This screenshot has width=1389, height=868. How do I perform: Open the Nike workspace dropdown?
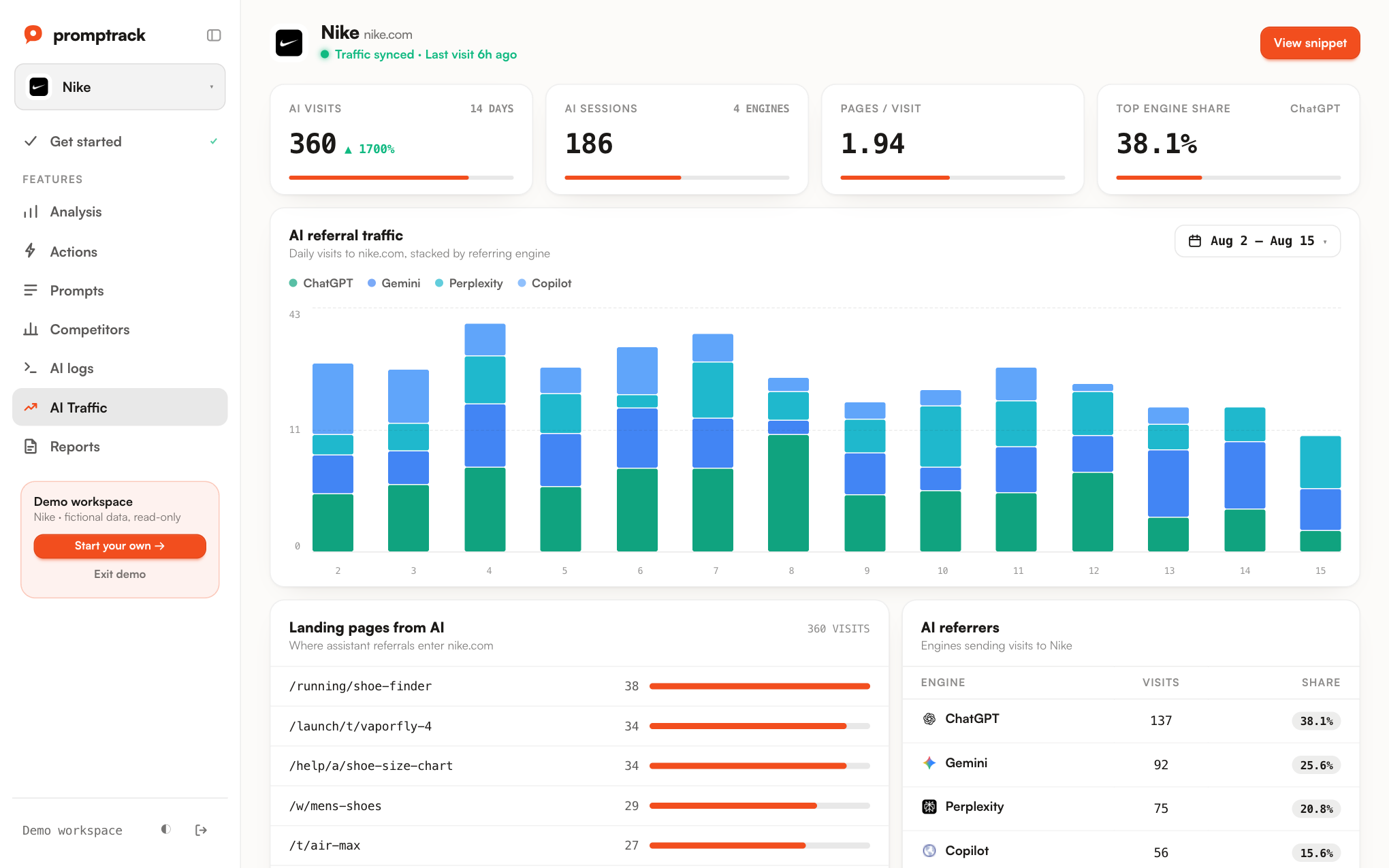click(x=120, y=87)
